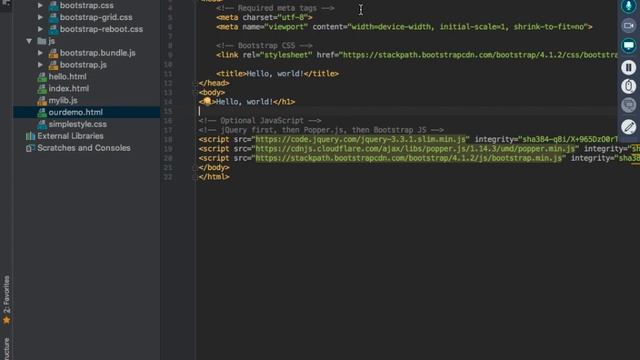Click the bootstrap.min.js stackpath URL
Screen dimensions: 640x360
click(409, 158)
